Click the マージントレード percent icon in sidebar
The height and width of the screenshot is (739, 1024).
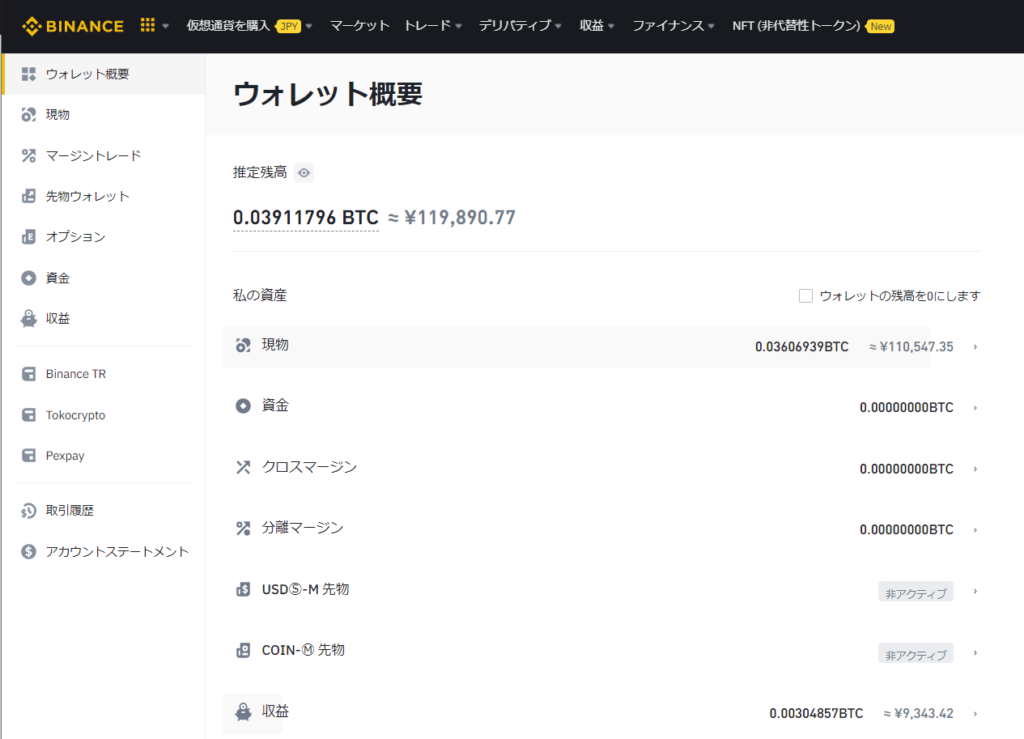click(29, 156)
